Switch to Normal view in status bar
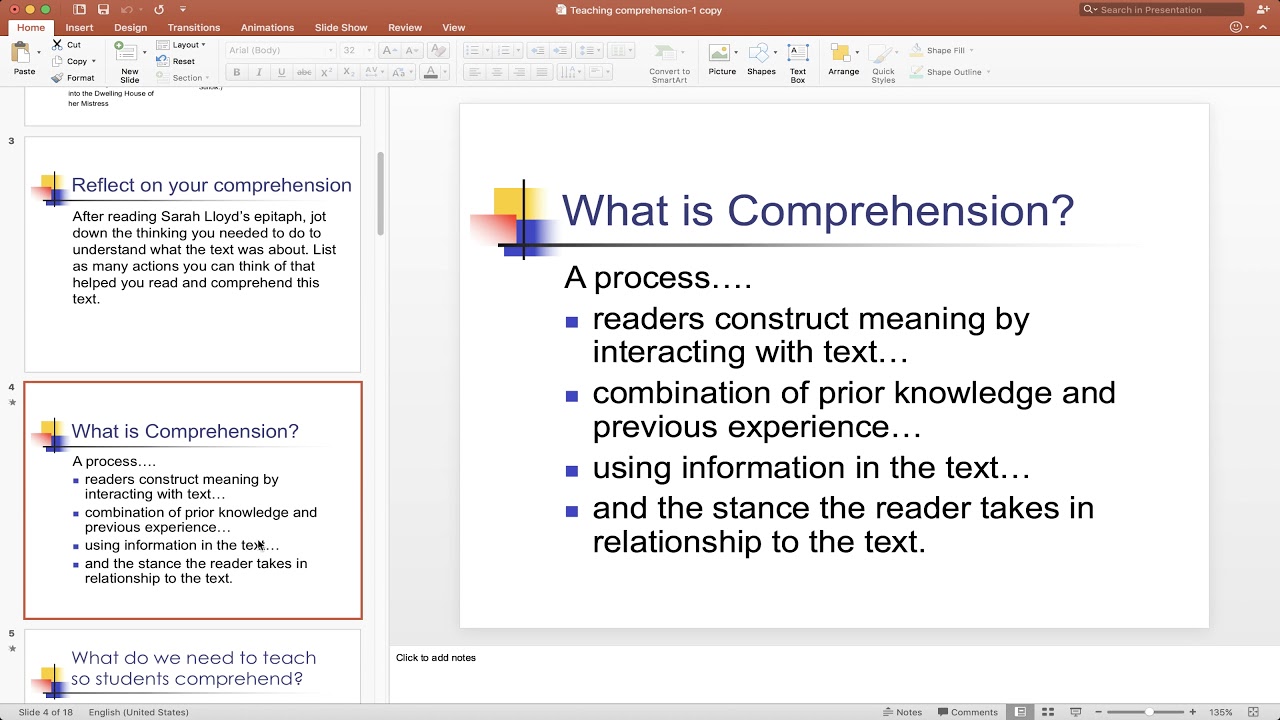 pos(1020,712)
